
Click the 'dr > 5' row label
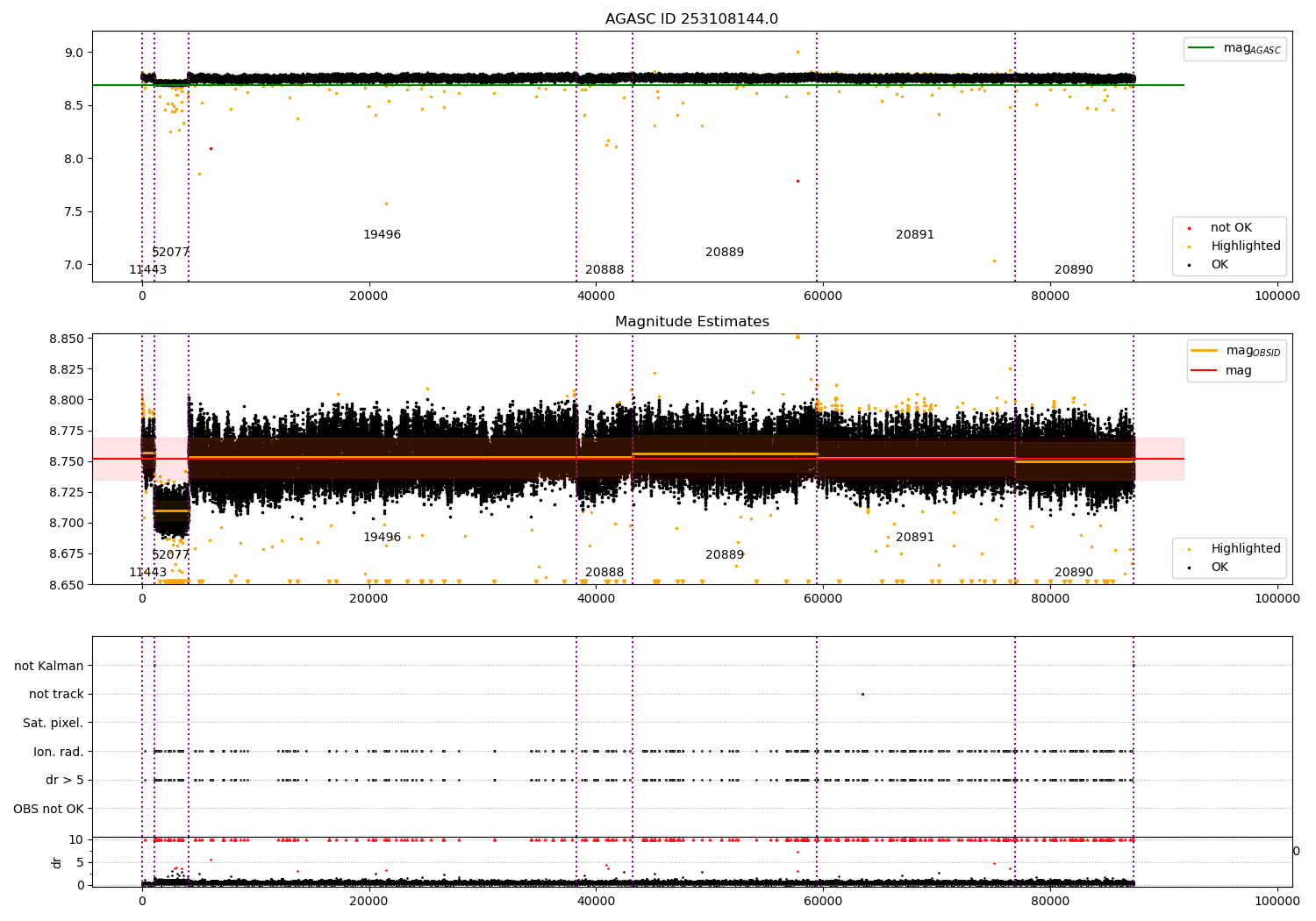tap(65, 781)
